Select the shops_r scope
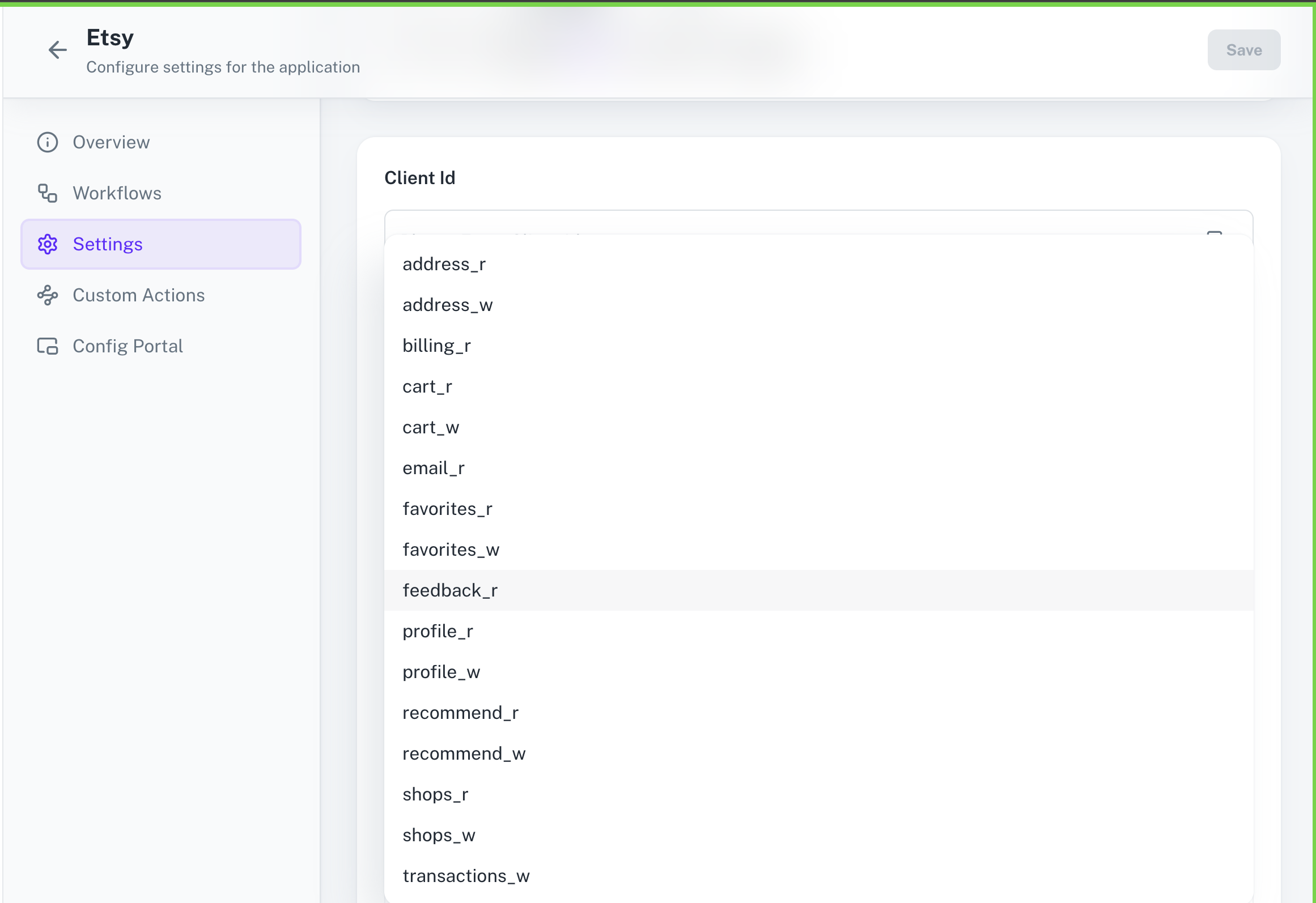This screenshot has width=1316, height=903. click(x=435, y=794)
